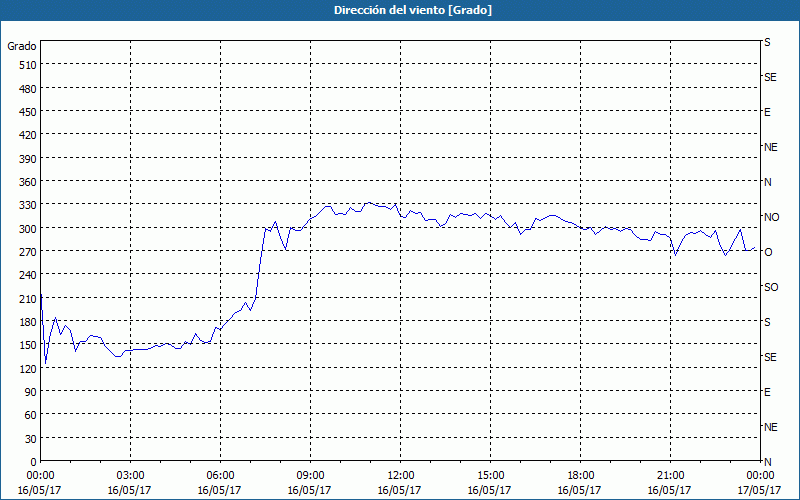Select the O compass label at 270 gridline
800x500 pixels.
point(768,252)
